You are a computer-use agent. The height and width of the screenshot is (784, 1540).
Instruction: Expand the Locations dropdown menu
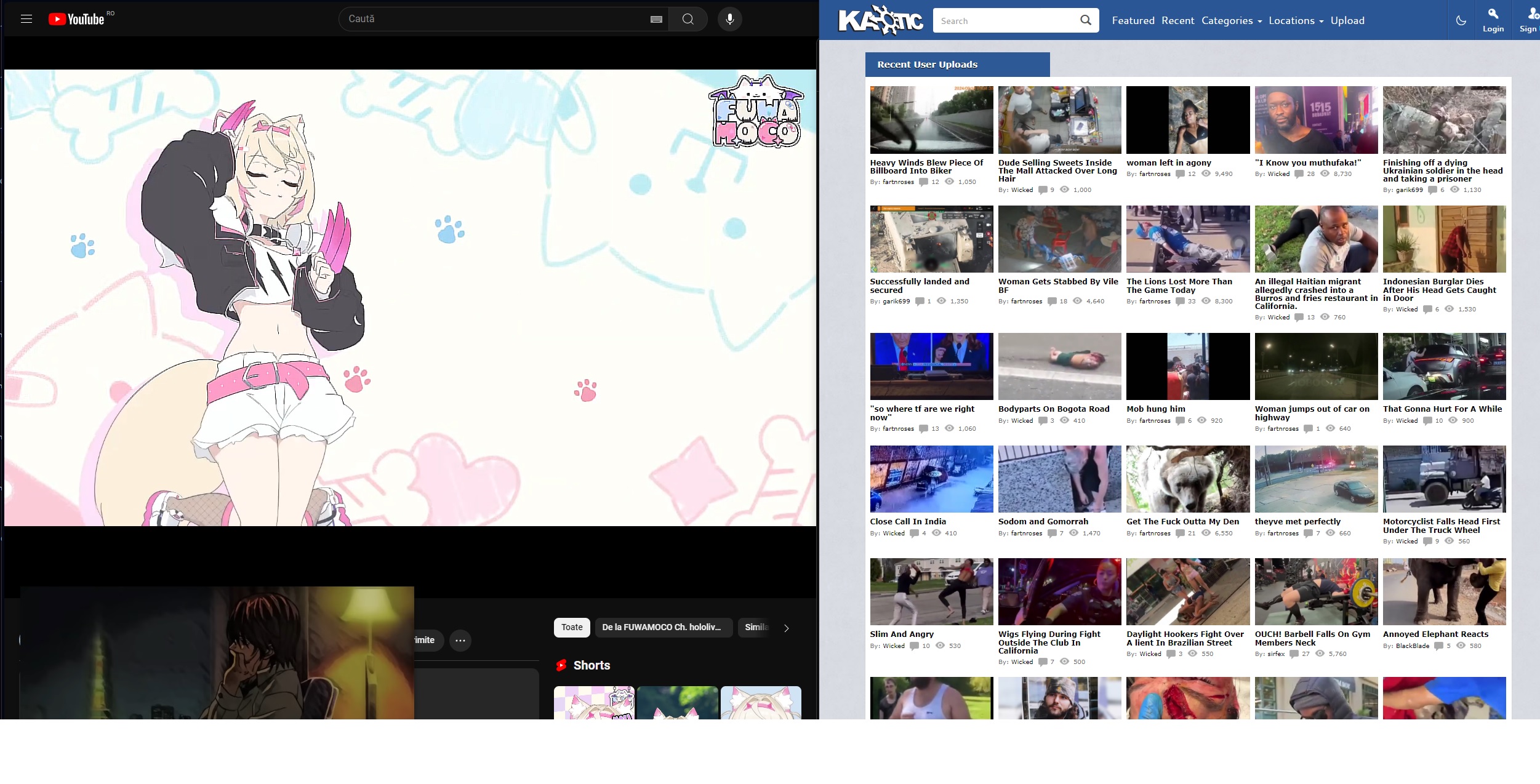(x=1296, y=20)
